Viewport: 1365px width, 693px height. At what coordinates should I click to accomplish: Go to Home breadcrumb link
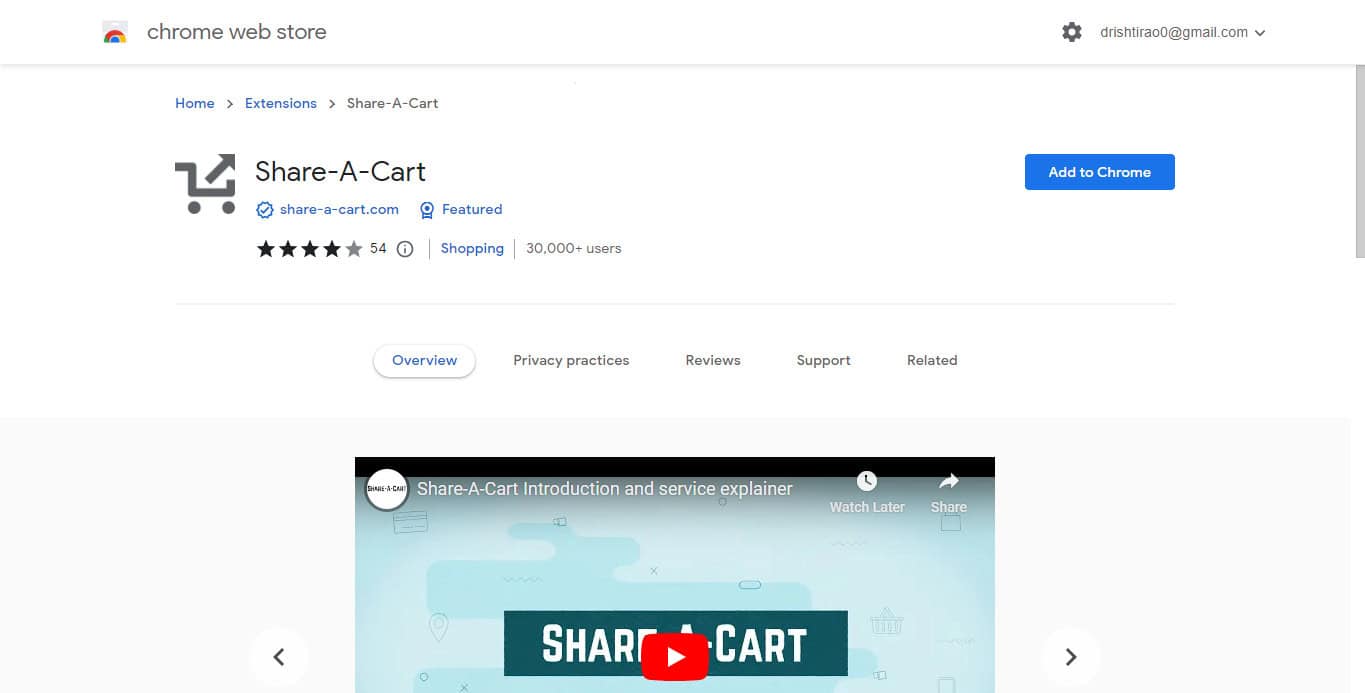(195, 103)
